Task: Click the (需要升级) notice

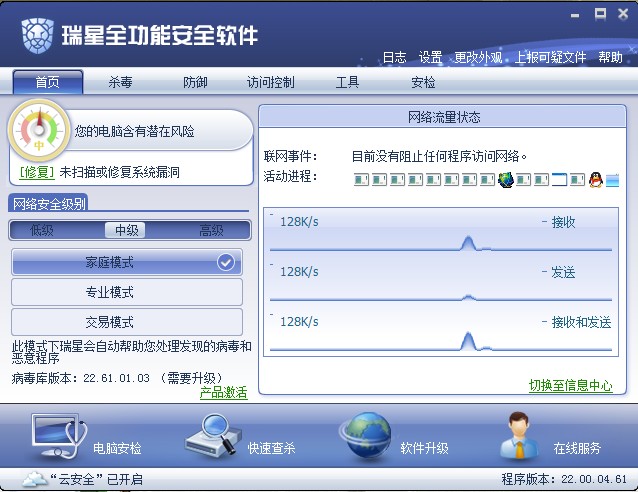Action: coord(190,378)
